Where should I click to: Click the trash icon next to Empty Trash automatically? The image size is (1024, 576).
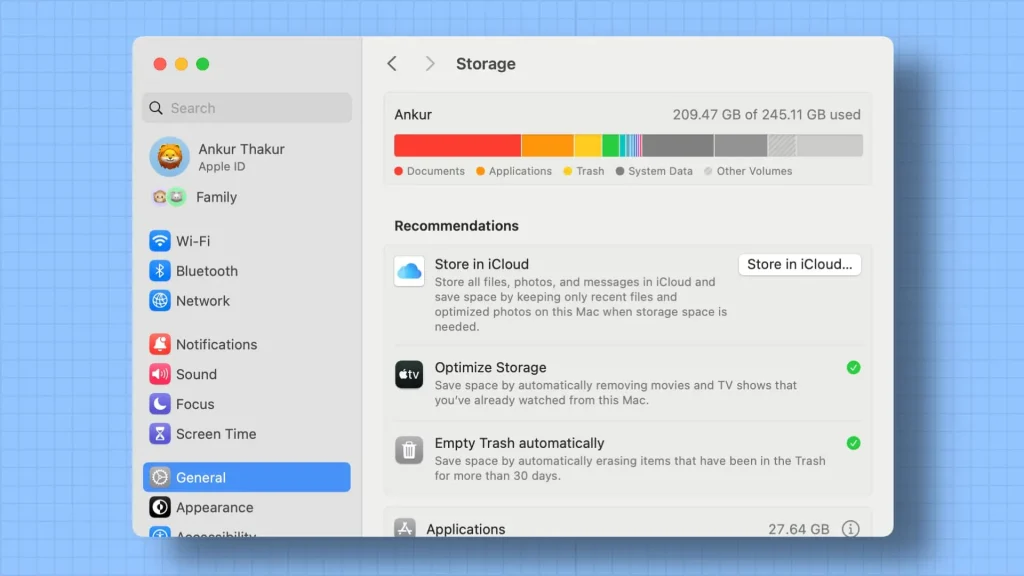coord(409,451)
